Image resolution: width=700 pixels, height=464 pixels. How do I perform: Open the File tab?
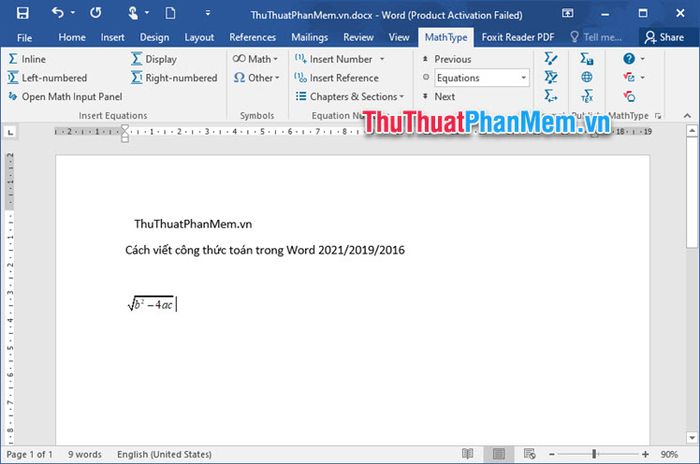[24, 38]
